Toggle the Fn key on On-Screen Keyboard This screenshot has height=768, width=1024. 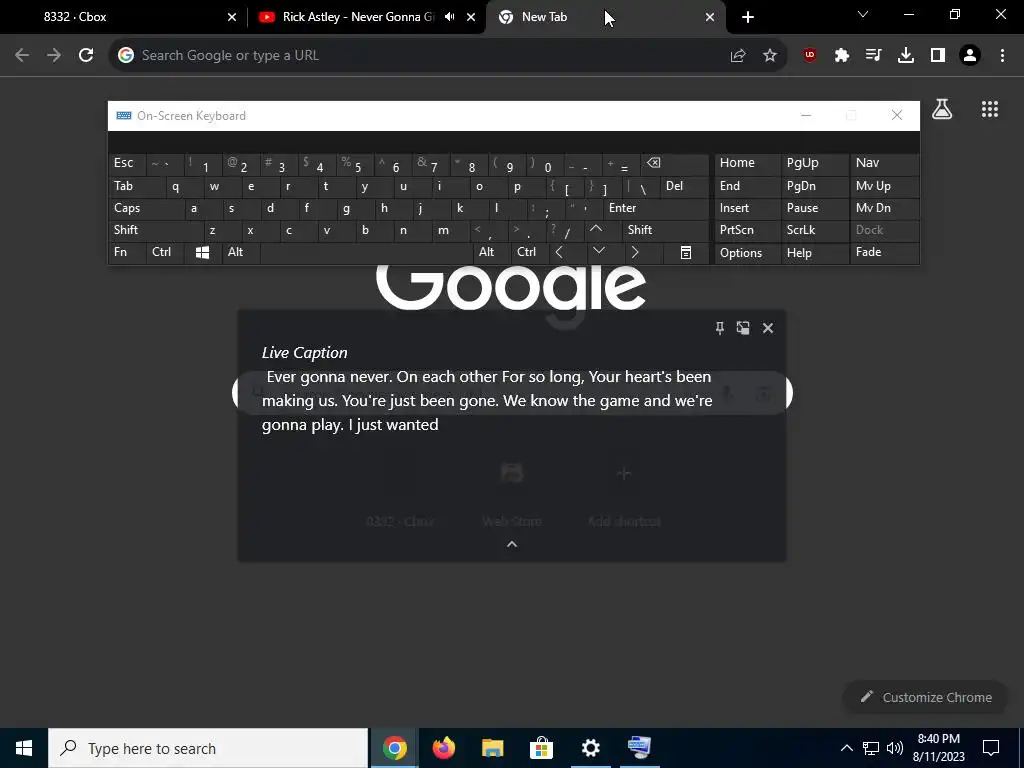coord(127,252)
